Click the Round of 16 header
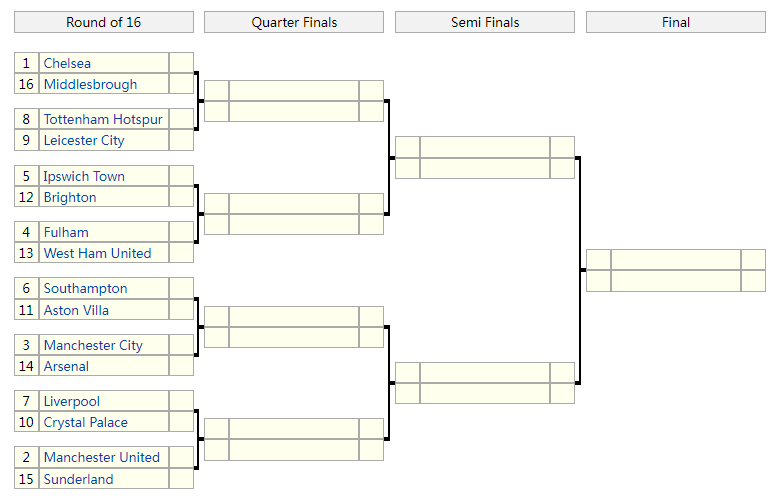This screenshot has height=502, width=775. pos(104,22)
